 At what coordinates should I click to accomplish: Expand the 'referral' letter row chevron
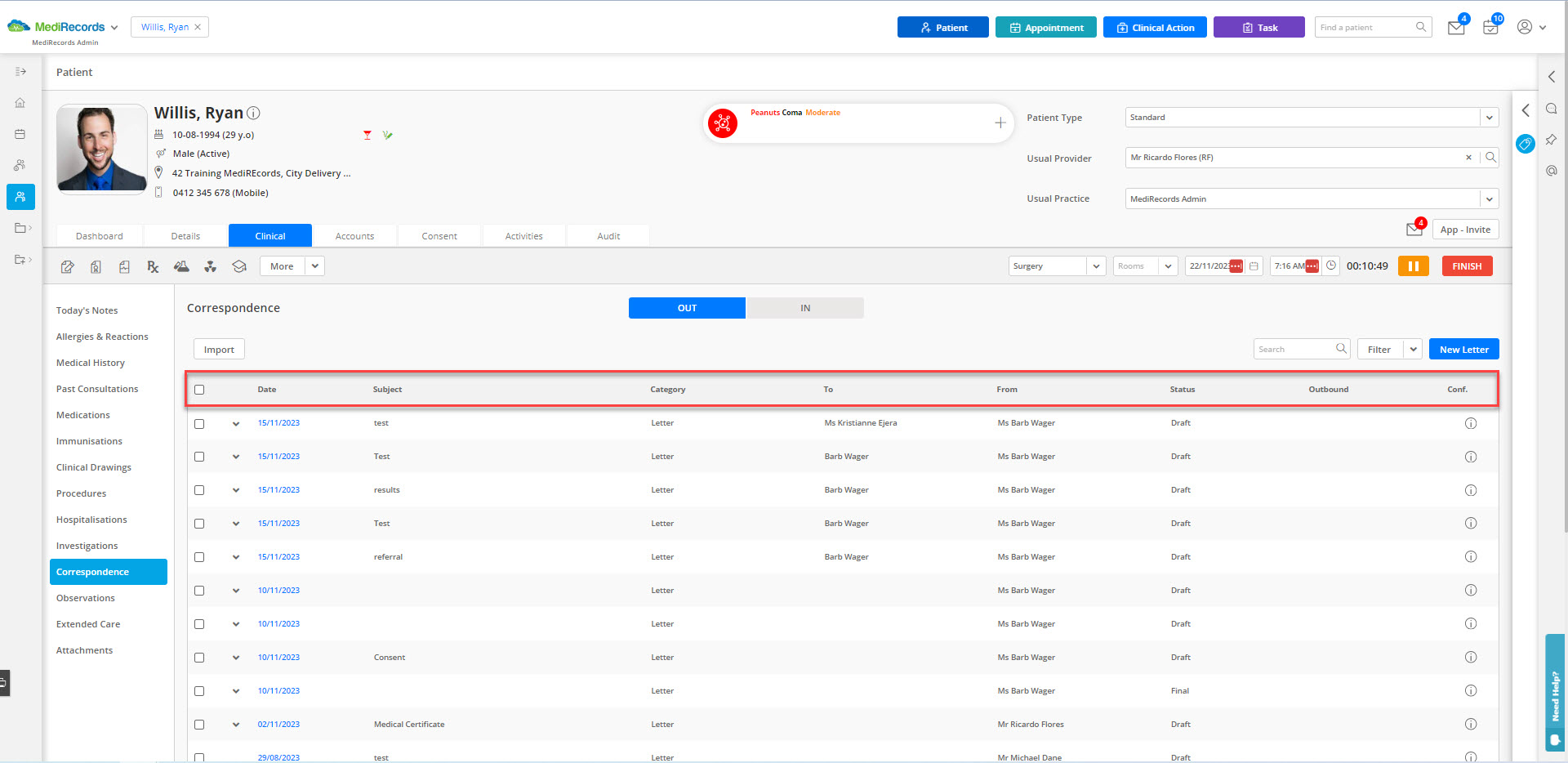[x=236, y=557]
